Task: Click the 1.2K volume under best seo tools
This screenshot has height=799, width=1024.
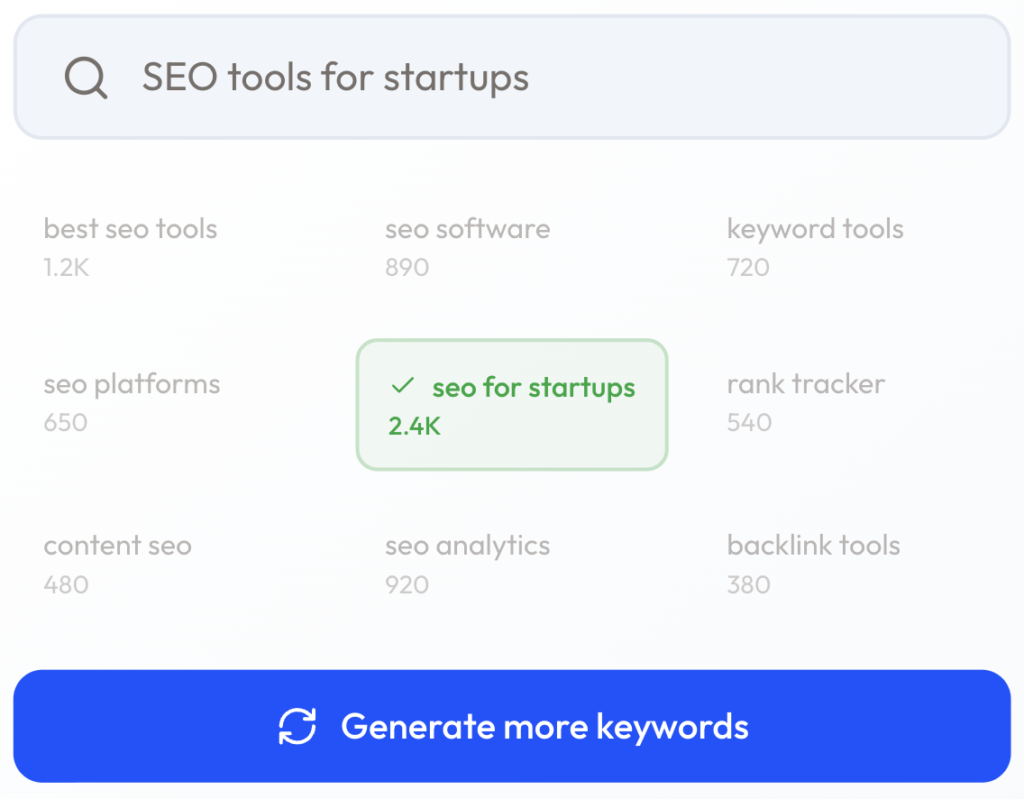Action: pos(66,267)
